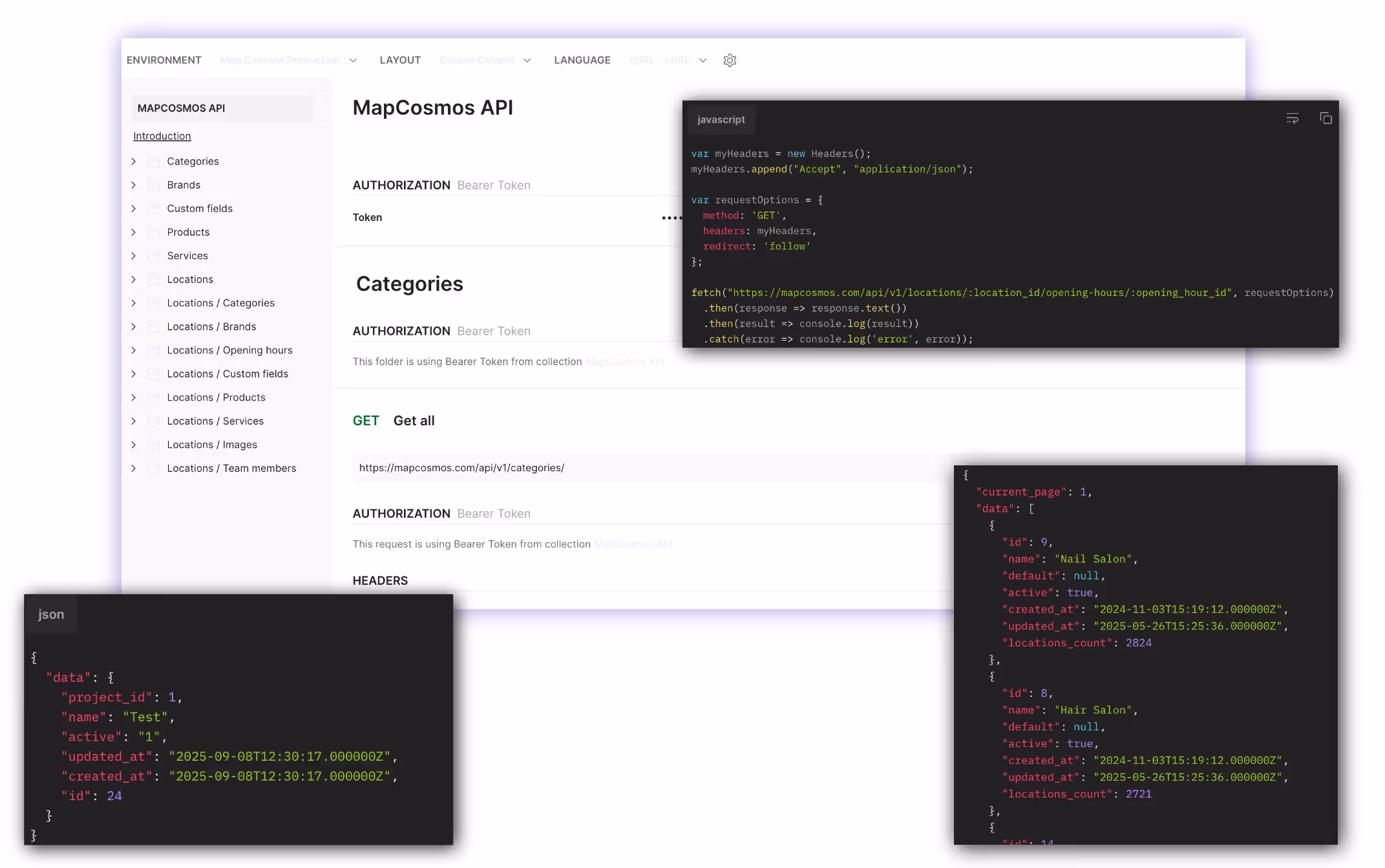Click the Services folder icon
This screenshot has height=868, width=1385.
154,256
